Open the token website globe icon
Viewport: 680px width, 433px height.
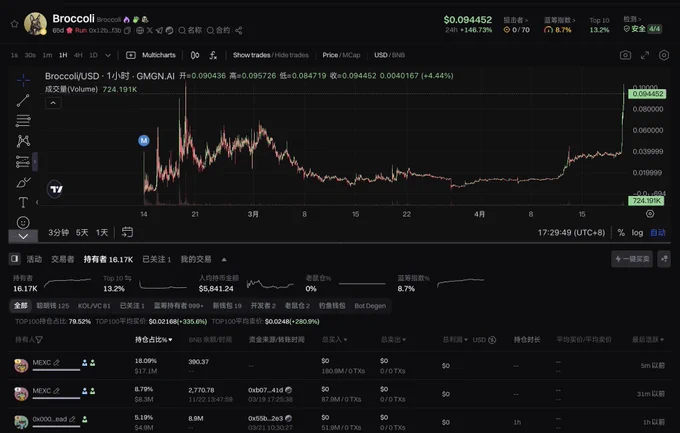pyautogui.click(x=140, y=30)
